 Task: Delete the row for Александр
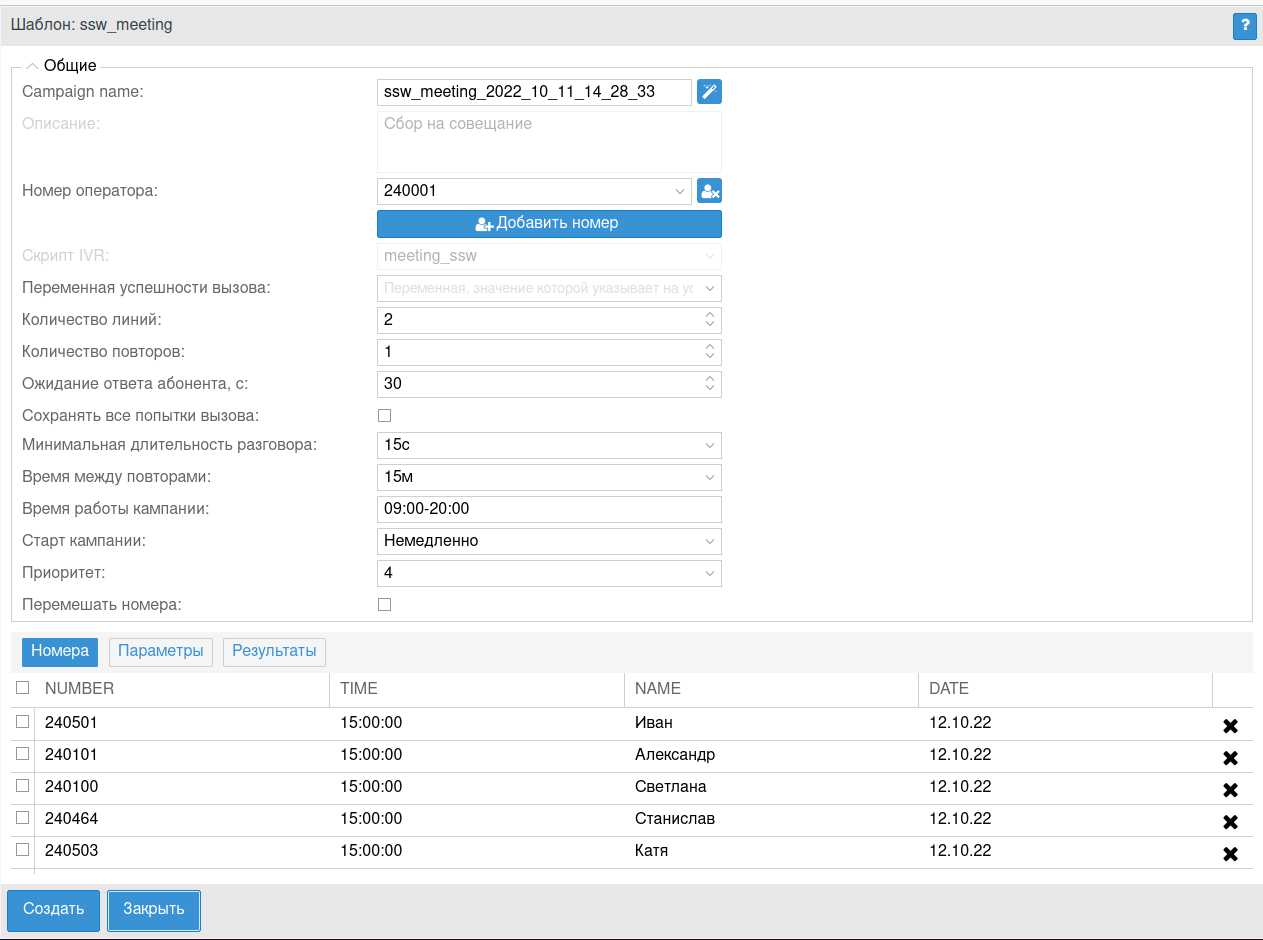(1230, 758)
